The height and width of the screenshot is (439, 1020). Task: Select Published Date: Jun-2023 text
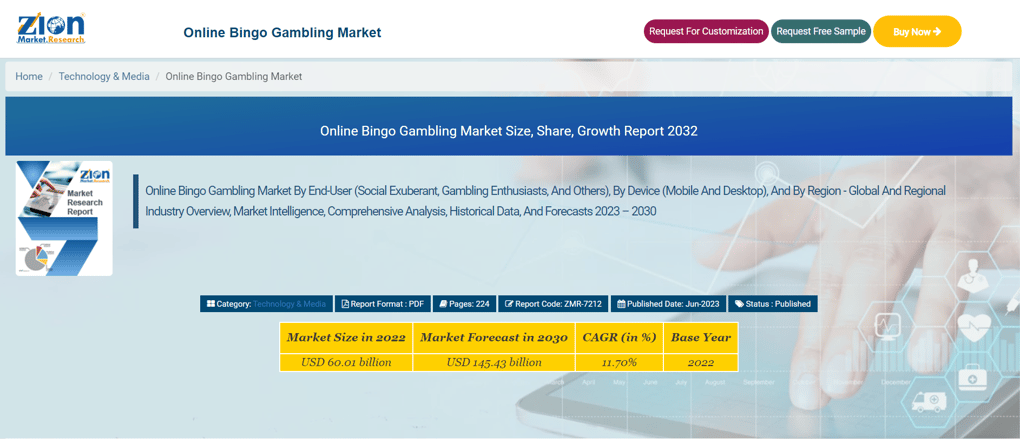[674, 304]
